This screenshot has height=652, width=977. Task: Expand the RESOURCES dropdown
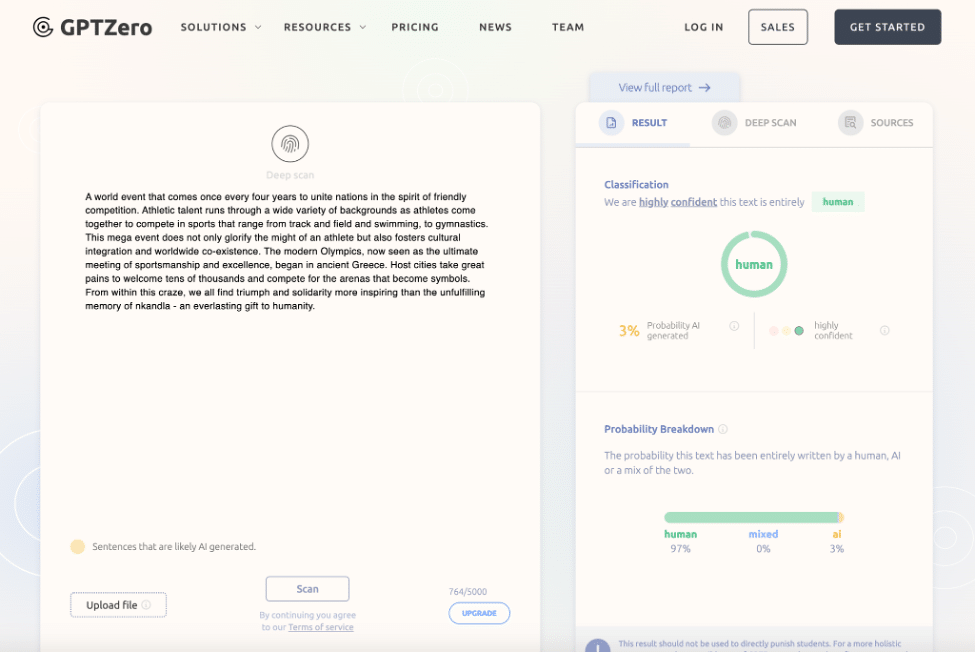pos(318,27)
